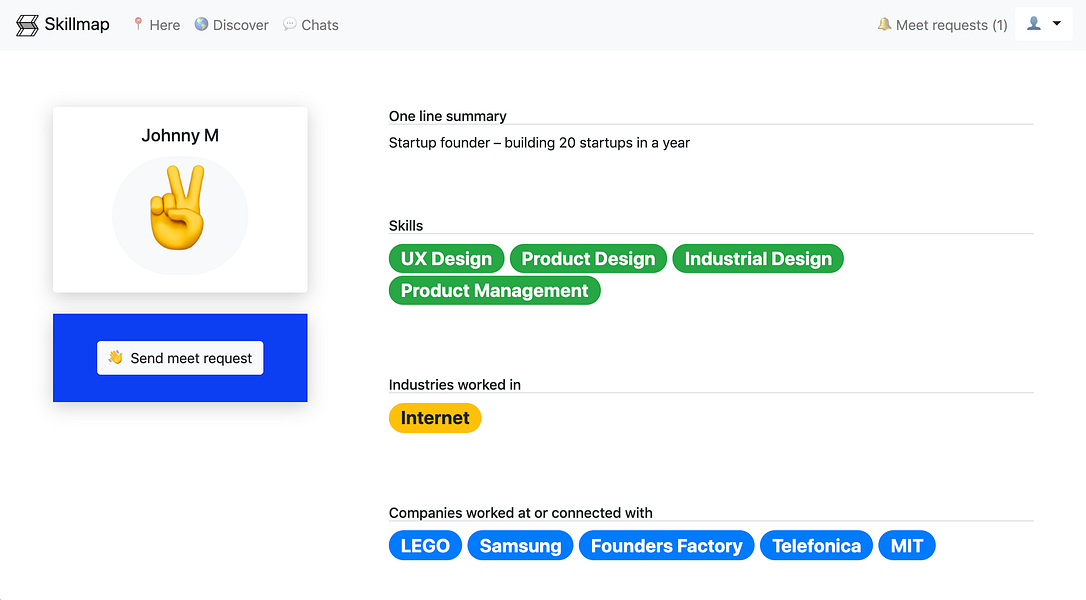Click the yellow Internet industry tag
Viewport: 1086px width, 600px height.
point(435,418)
